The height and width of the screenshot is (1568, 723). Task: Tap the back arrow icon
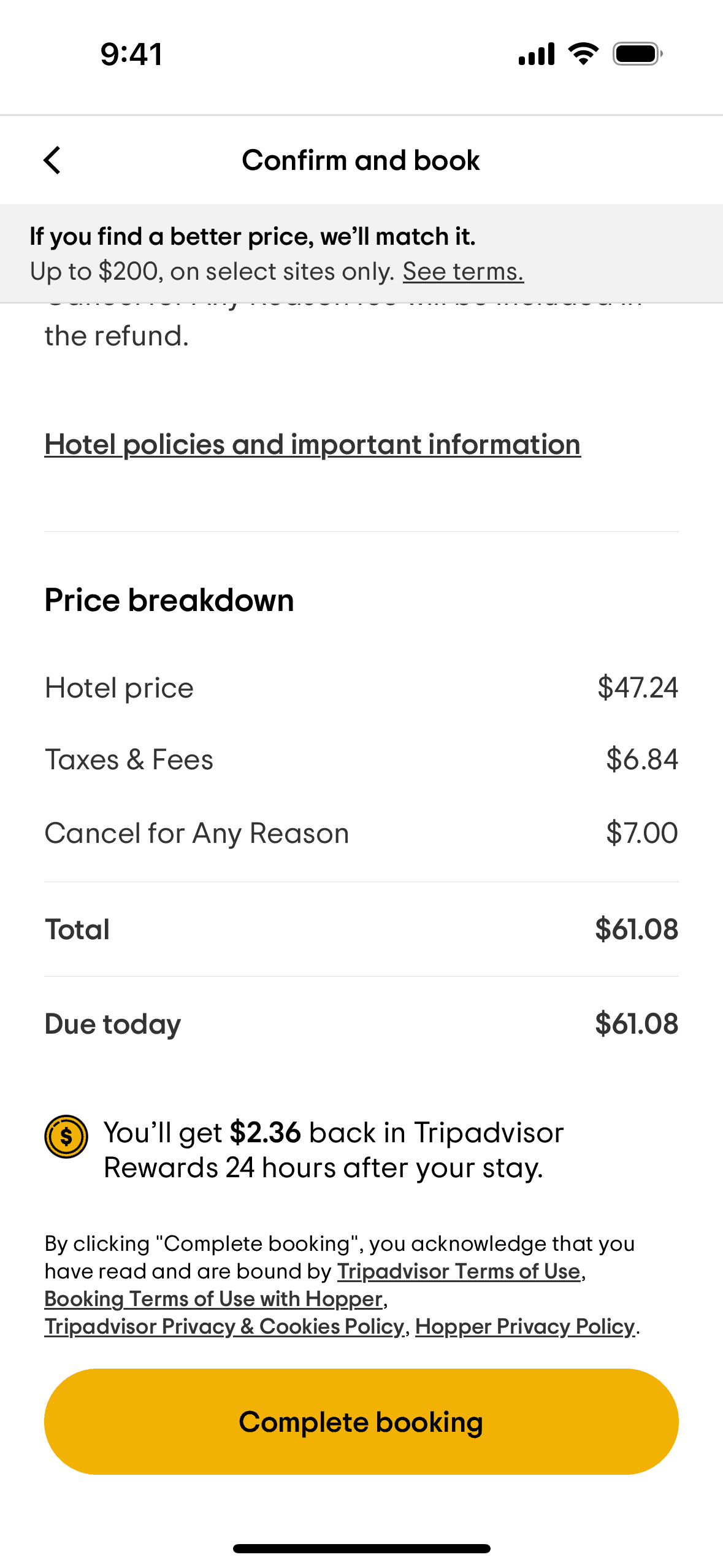[53, 160]
